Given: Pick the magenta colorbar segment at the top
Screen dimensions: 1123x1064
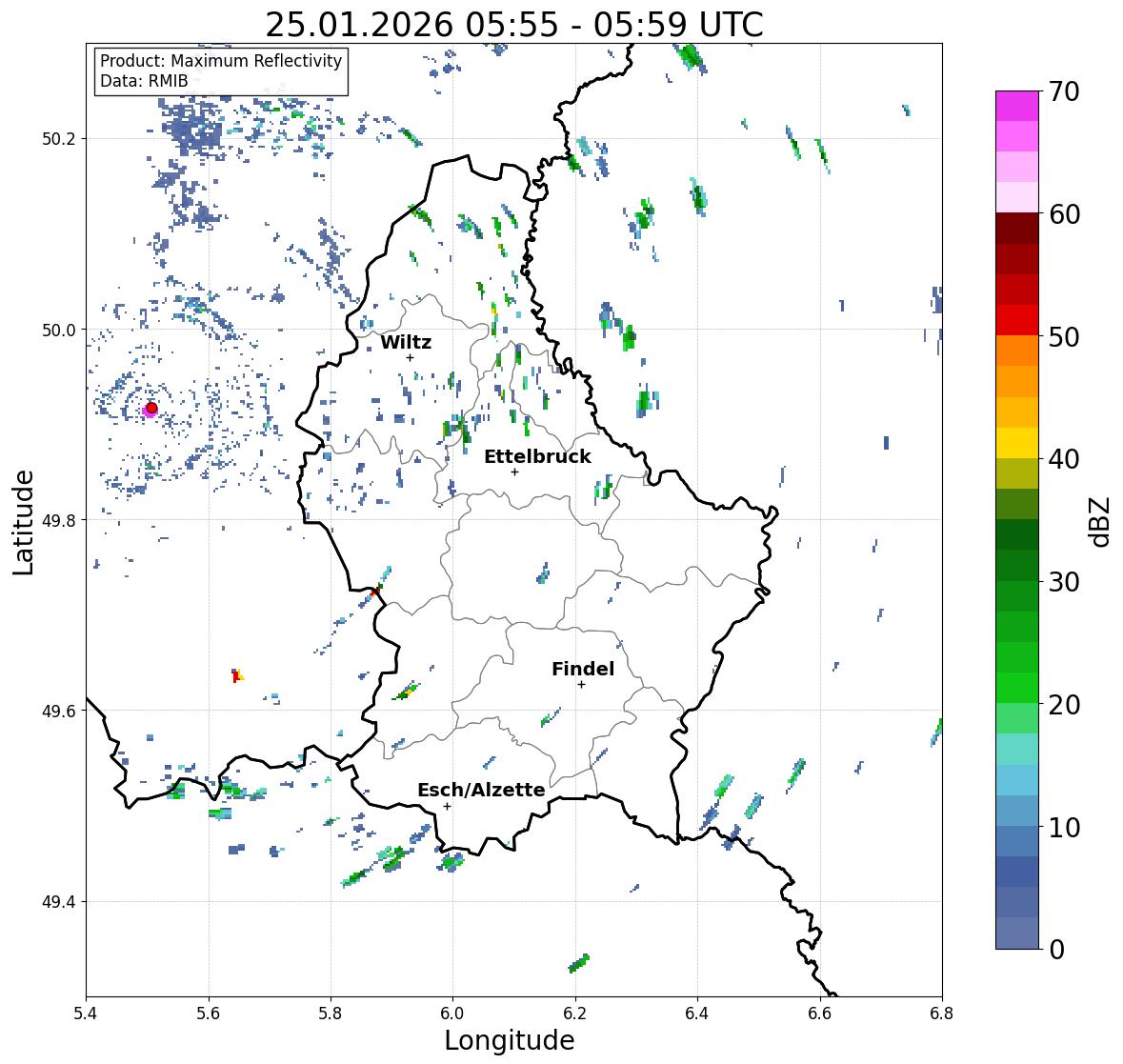Looking at the screenshot, I should click(1017, 106).
